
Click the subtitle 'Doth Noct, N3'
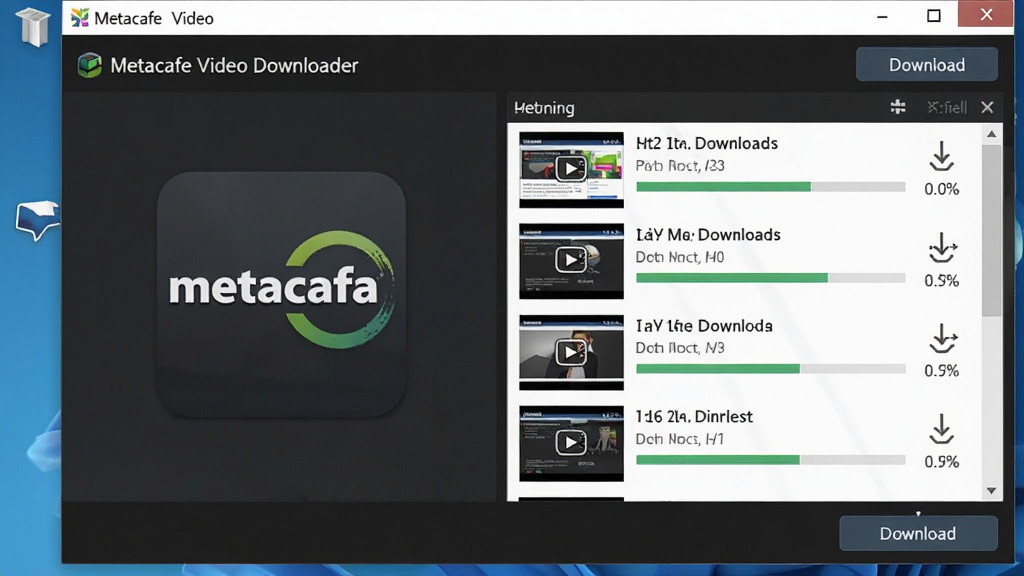[x=680, y=348]
